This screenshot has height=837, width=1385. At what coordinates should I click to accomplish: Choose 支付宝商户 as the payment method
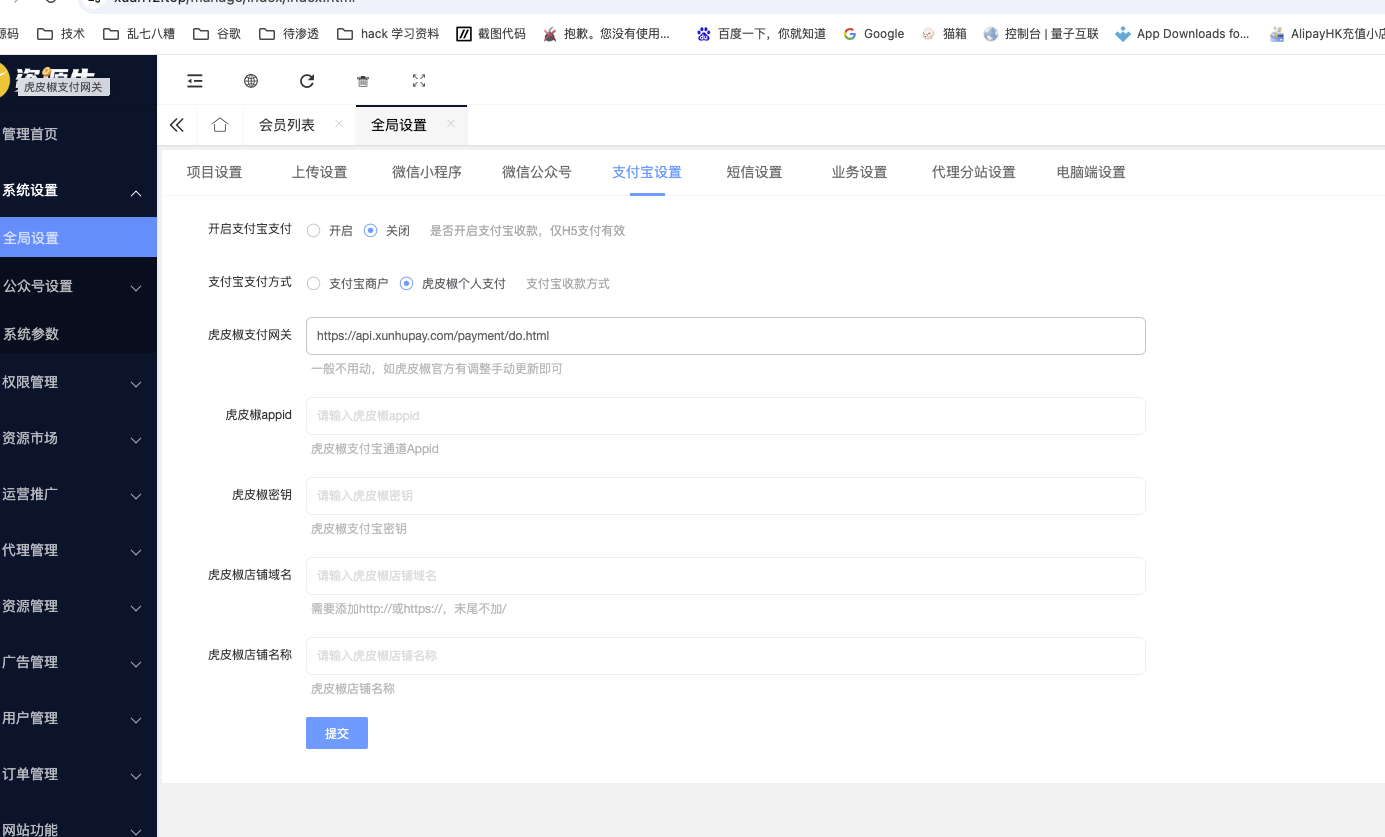coord(313,283)
